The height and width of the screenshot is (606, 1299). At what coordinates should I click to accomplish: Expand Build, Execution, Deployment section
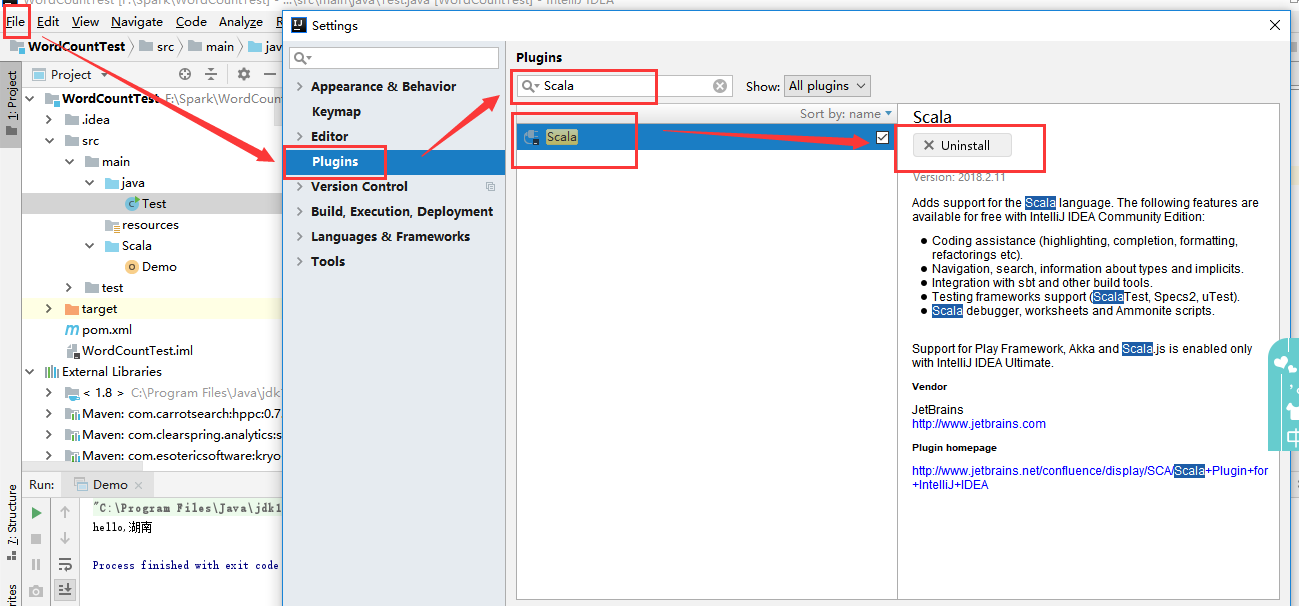(300, 212)
